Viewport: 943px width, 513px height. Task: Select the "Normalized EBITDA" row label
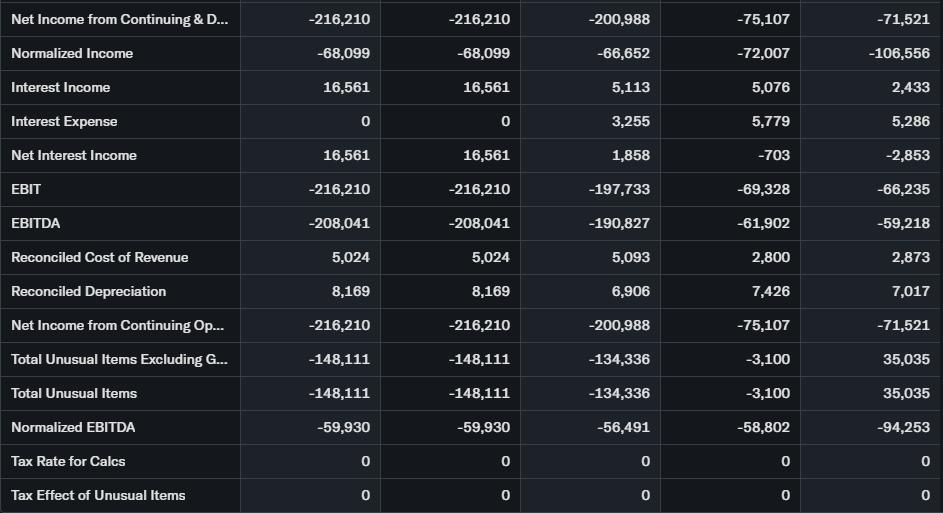pyautogui.click(x=73, y=428)
